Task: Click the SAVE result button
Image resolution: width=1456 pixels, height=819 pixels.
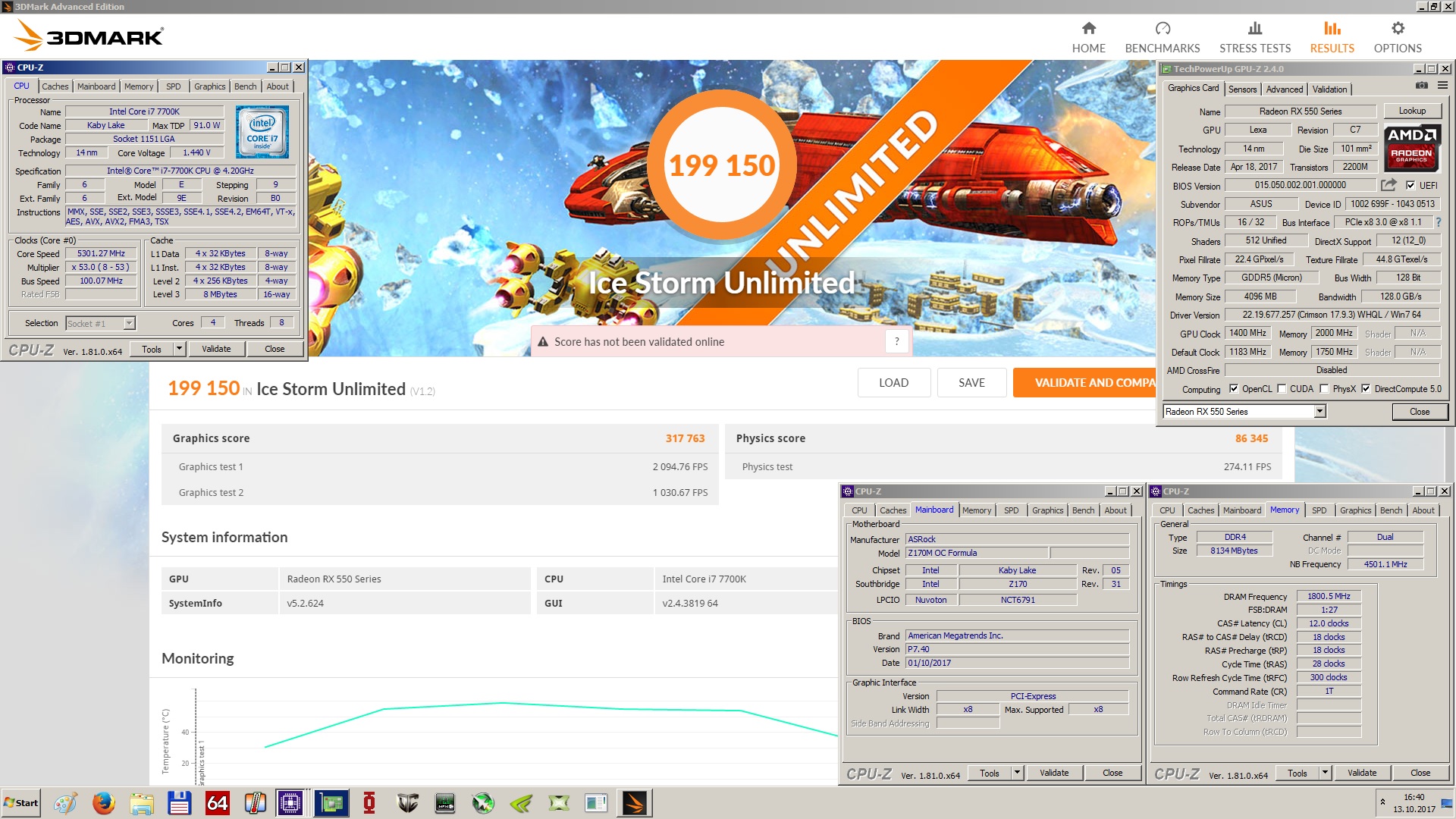Action: 971,382
